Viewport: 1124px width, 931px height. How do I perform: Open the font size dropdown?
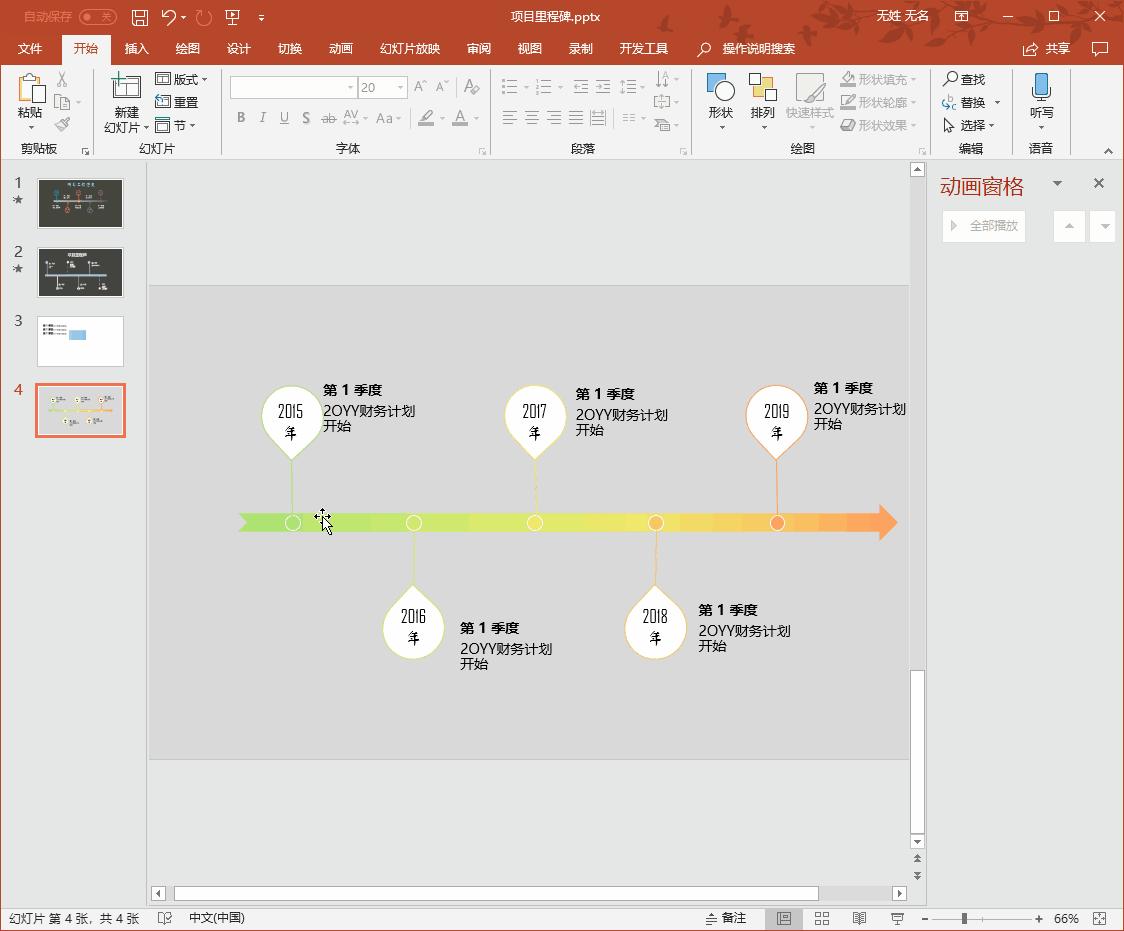[x=399, y=87]
